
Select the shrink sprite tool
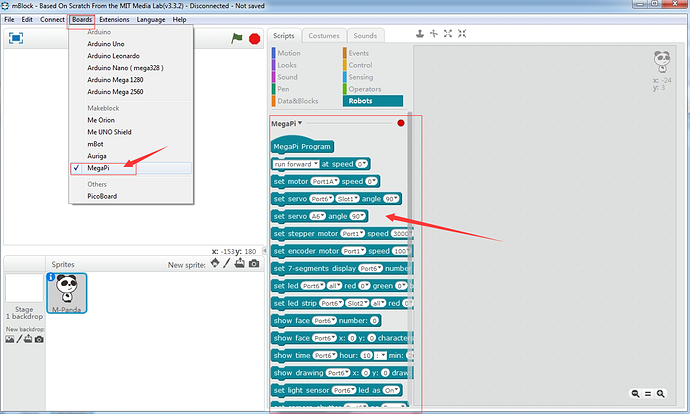[x=462, y=33]
